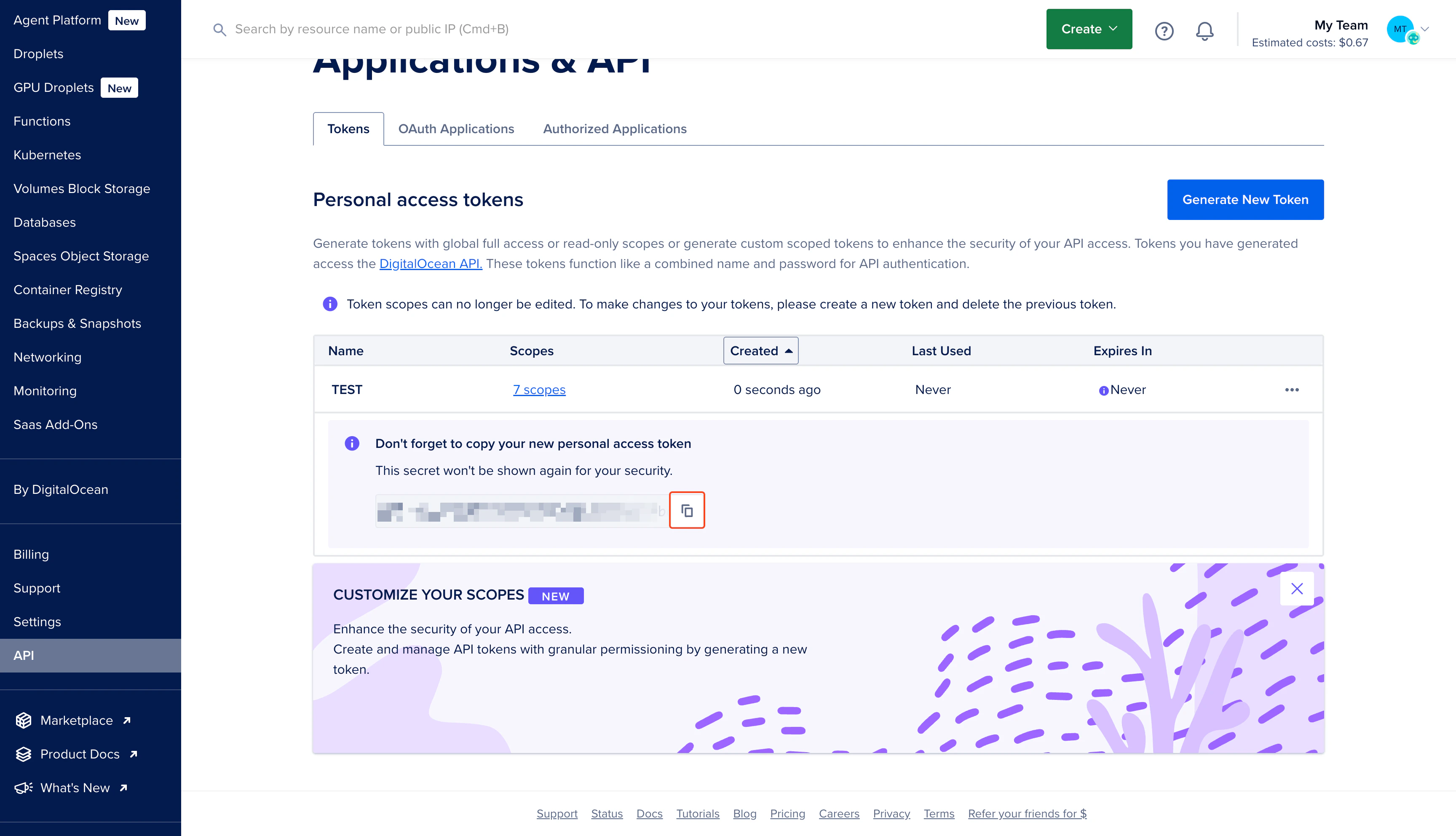The image size is (1456, 836).
Task: Click the Docs footer link
Action: (649, 814)
